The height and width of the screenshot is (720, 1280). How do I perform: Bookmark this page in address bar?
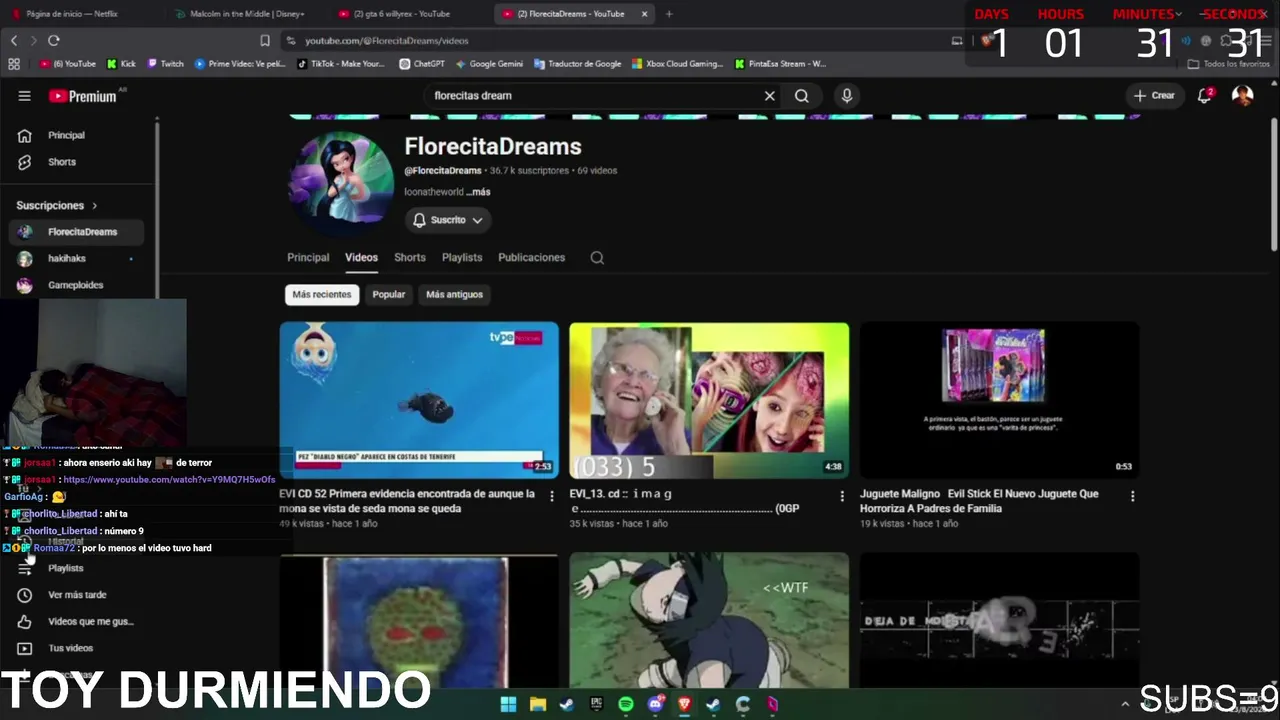click(265, 41)
